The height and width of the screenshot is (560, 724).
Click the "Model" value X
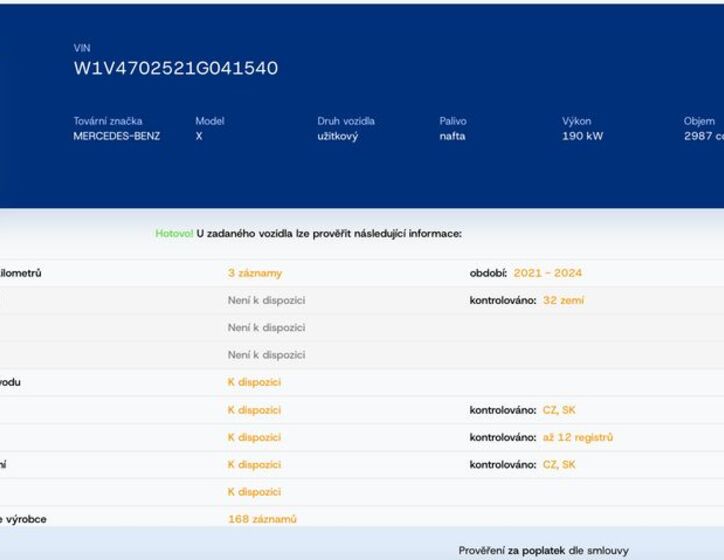(199, 136)
